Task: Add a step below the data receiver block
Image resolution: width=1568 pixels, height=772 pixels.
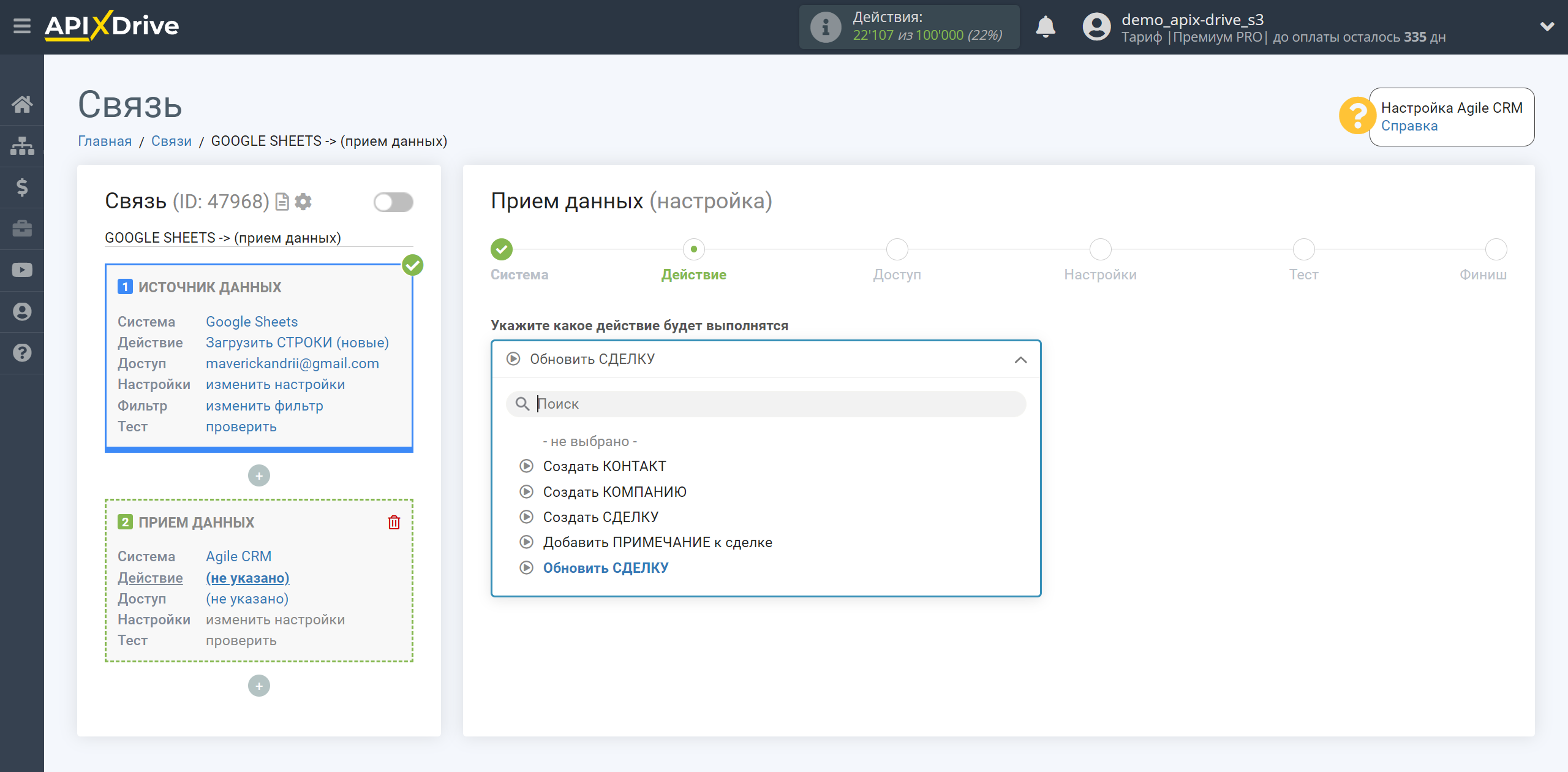Action: pyautogui.click(x=259, y=686)
